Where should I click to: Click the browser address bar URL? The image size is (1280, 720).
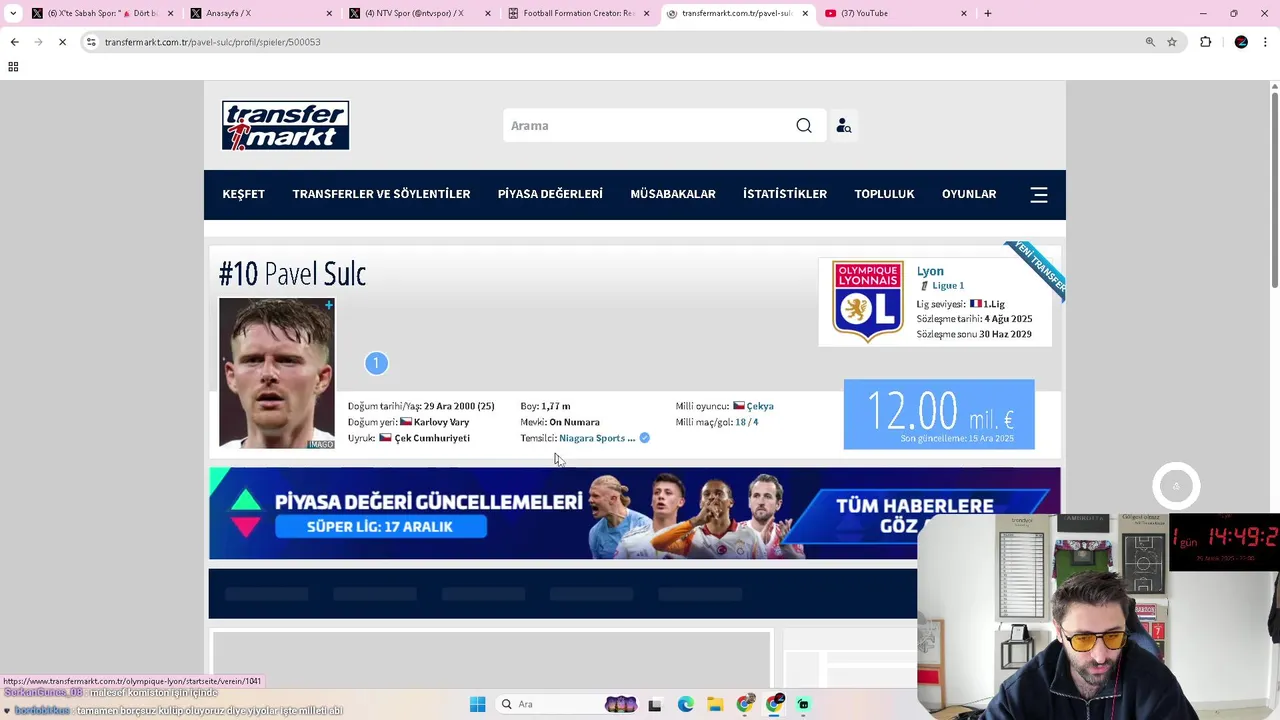click(x=212, y=42)
